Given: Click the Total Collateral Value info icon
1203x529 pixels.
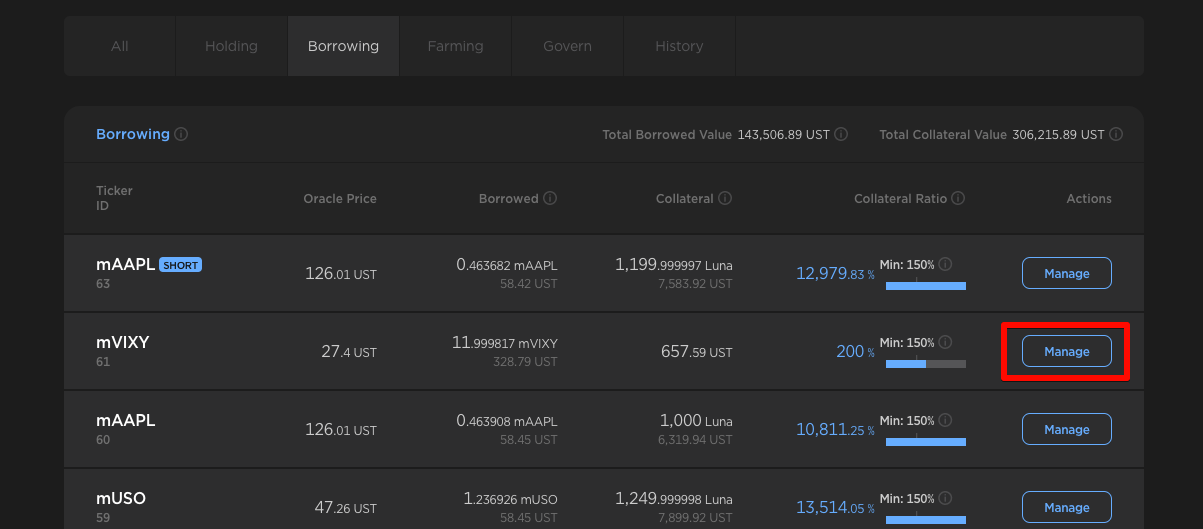Looking at the screenshot, I should [1116, 134].
